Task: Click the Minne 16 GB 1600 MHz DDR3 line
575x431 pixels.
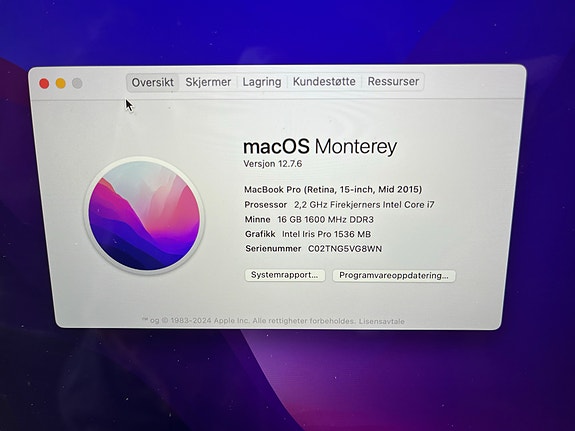Action: click(309, 219)
